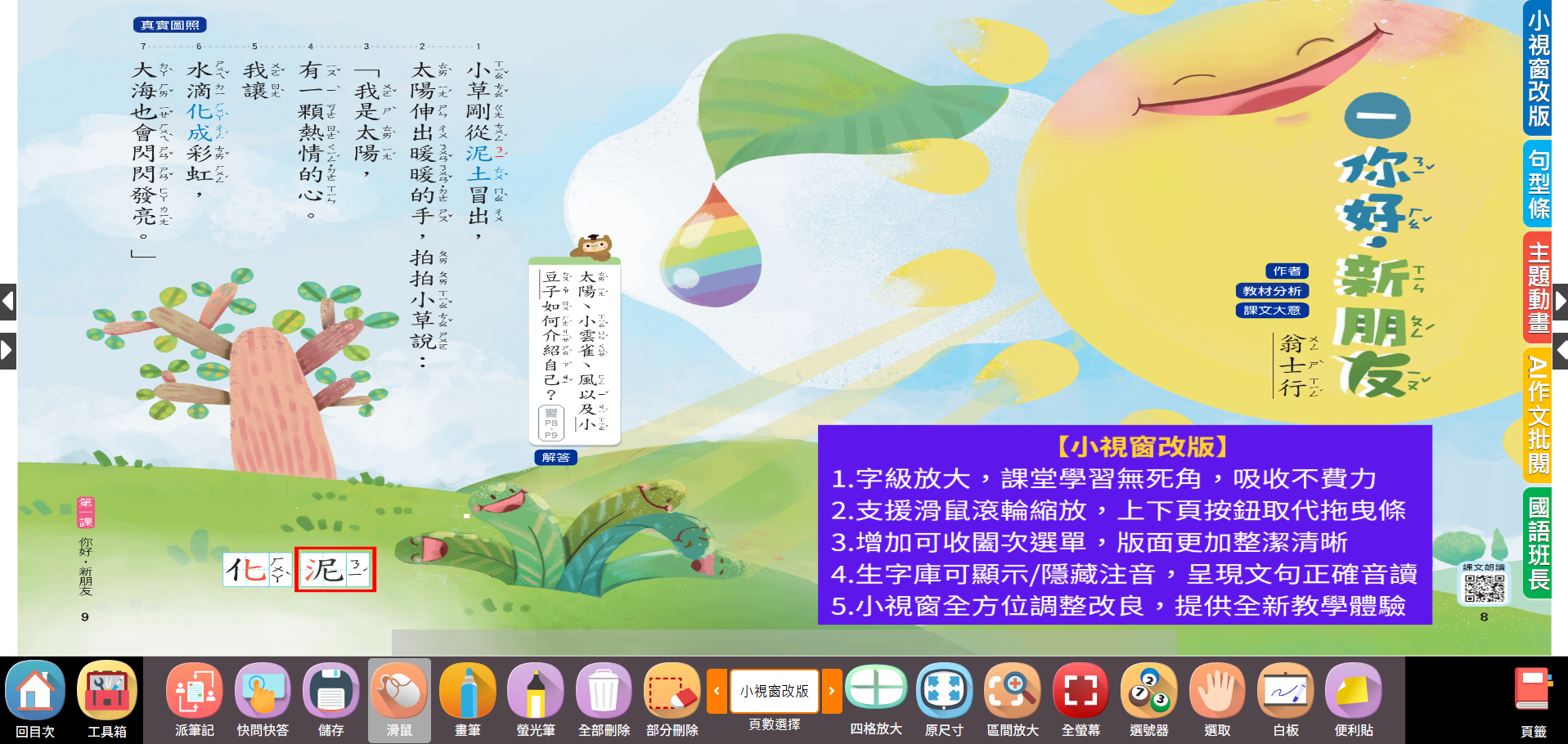Select the 畫筆 pen tool
Image resolution: width=1568 pixels, height=744 pixels.
(467, 691)
